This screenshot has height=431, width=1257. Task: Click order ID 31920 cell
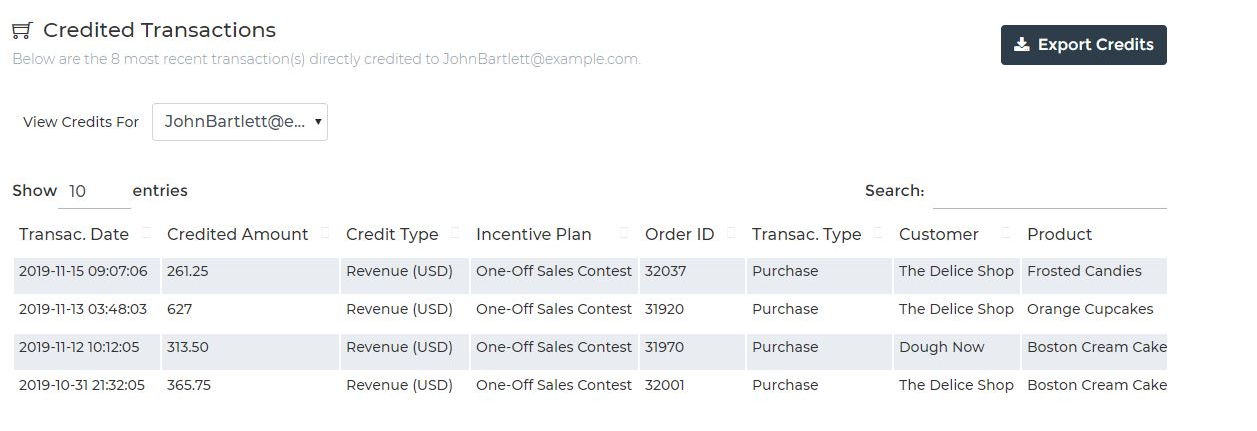coord(692,309)
